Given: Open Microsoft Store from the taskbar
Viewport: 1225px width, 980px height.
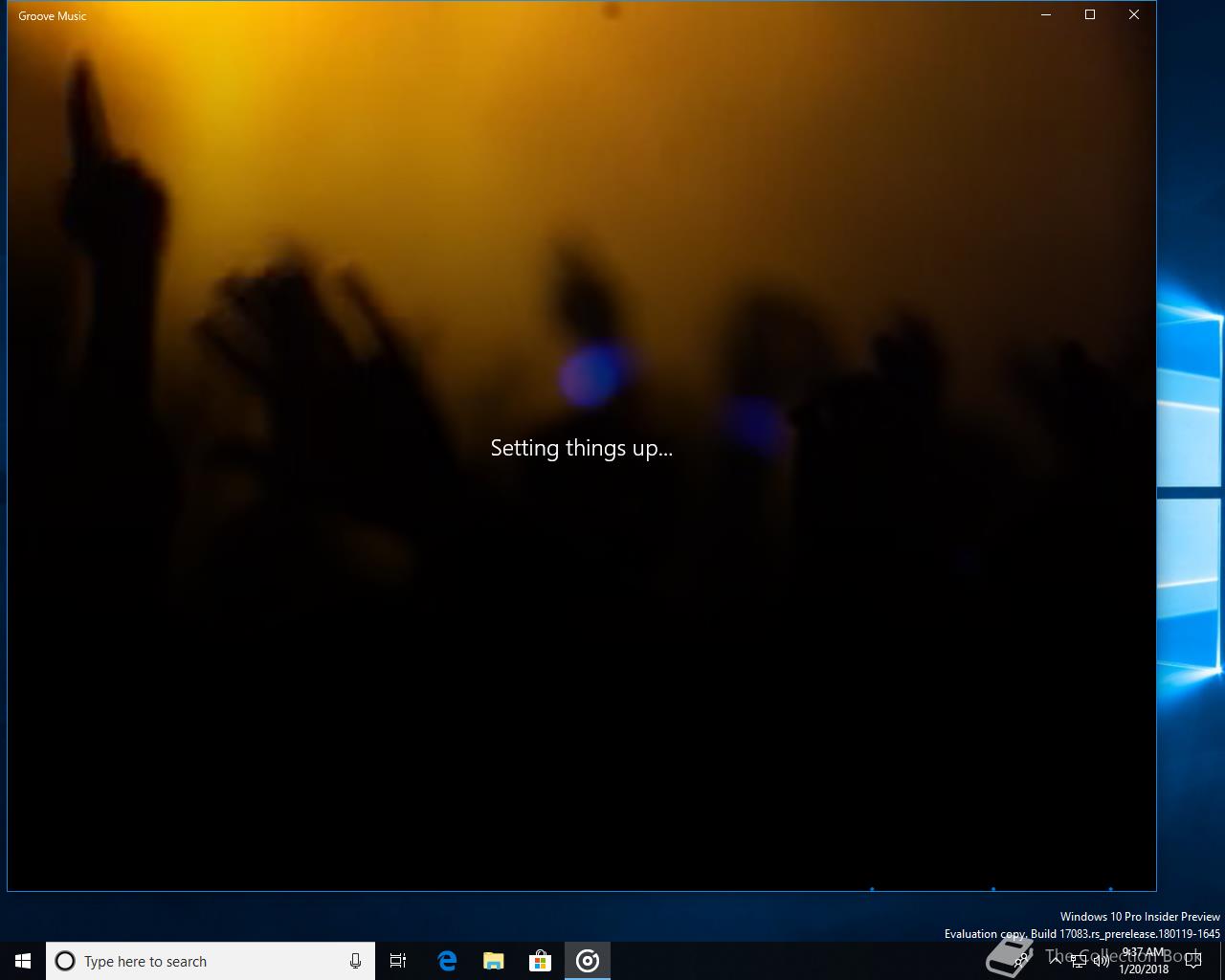Looking at the screenshot, I should pos(540,961).
